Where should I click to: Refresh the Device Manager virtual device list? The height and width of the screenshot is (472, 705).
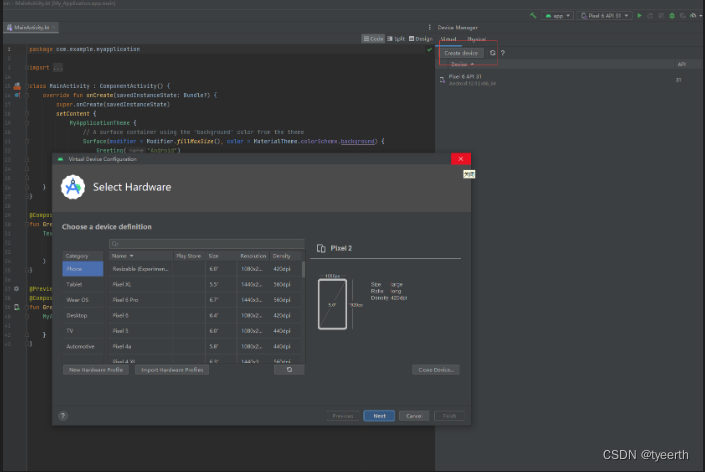492,53
